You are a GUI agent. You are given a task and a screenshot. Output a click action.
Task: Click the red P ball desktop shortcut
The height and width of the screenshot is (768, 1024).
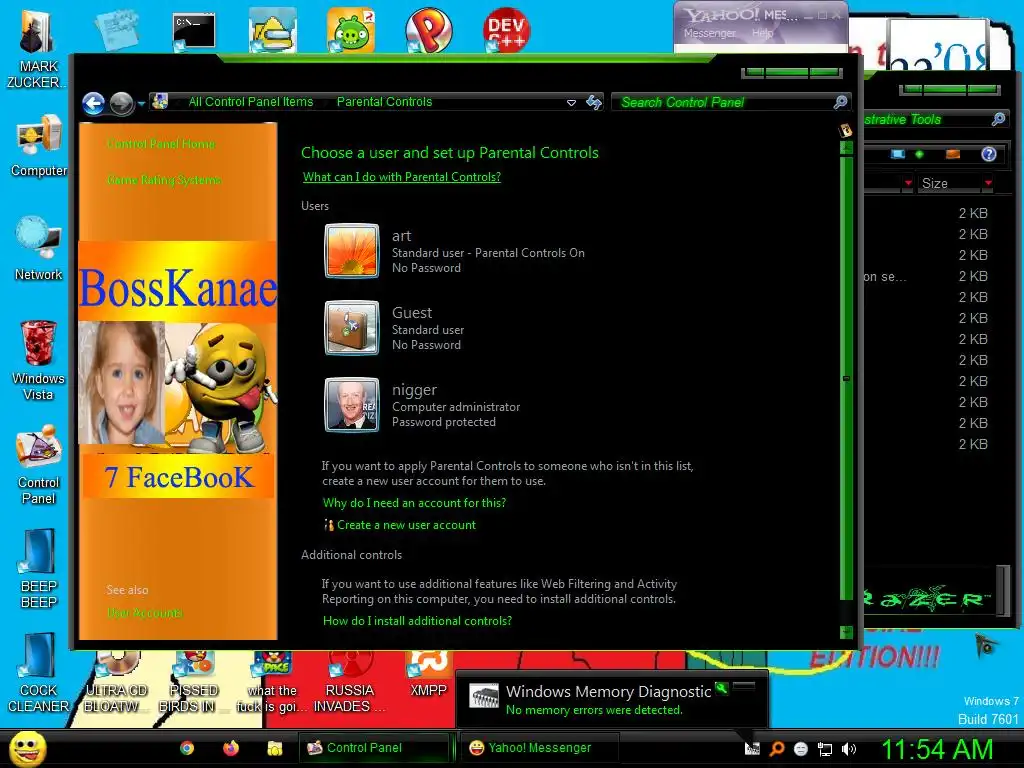(428, 30)
